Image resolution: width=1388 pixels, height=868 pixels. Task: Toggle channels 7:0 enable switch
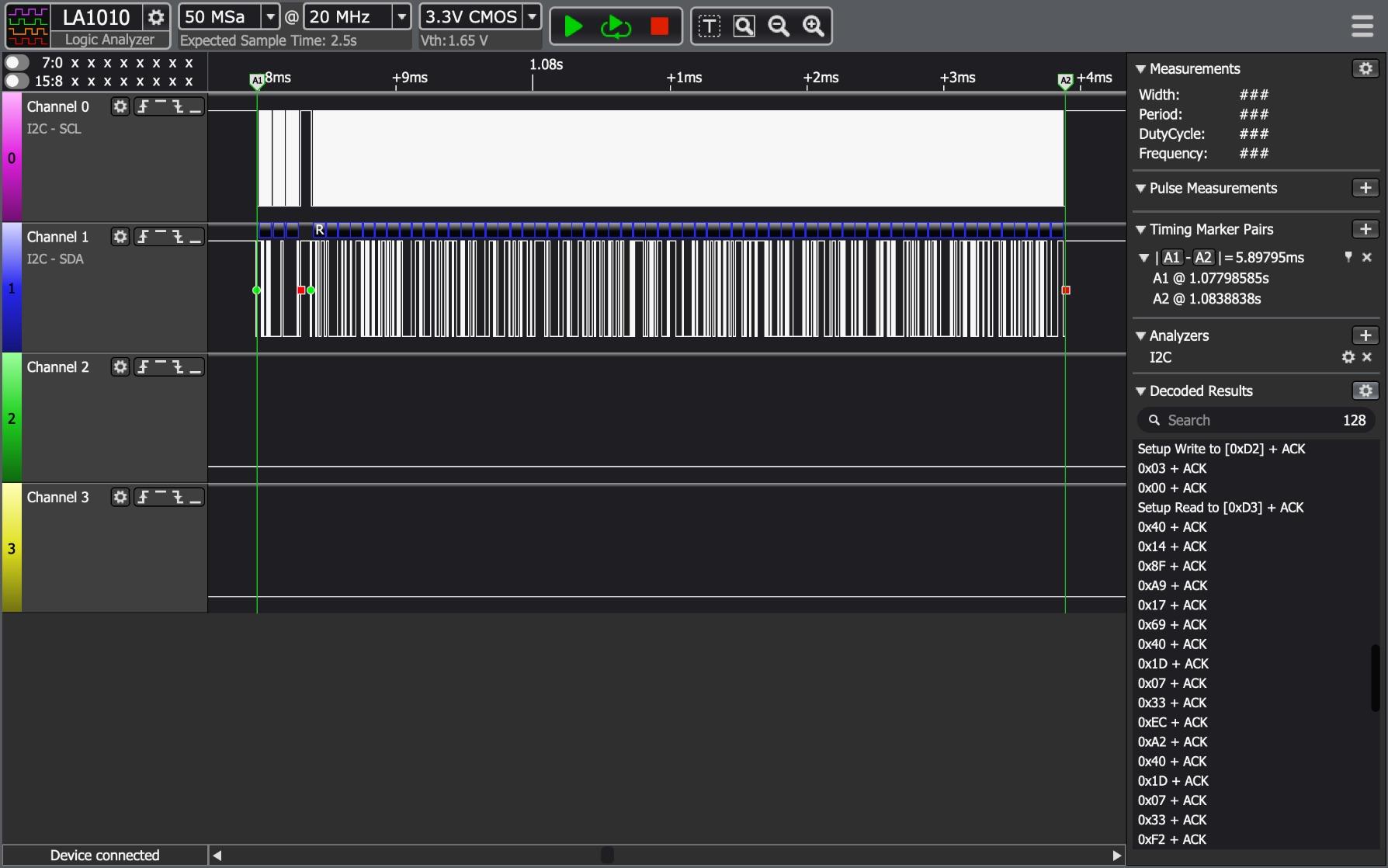(x=17, y=62)
